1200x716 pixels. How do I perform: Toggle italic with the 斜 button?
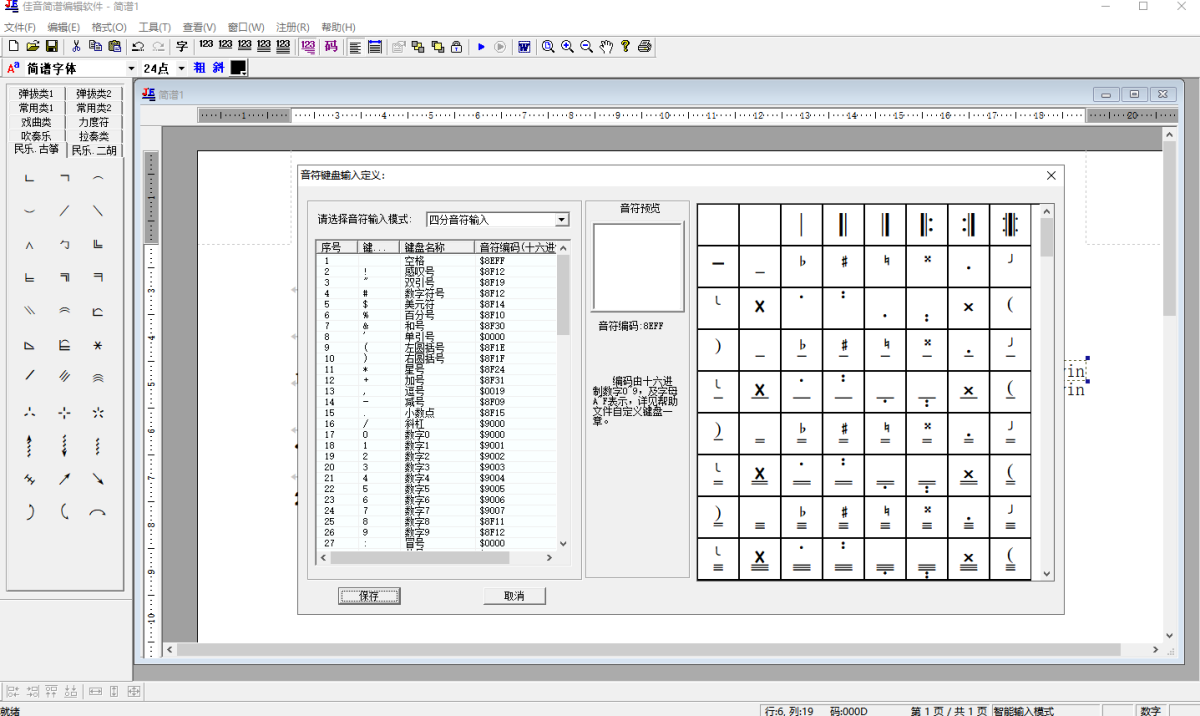coord(217,68)
